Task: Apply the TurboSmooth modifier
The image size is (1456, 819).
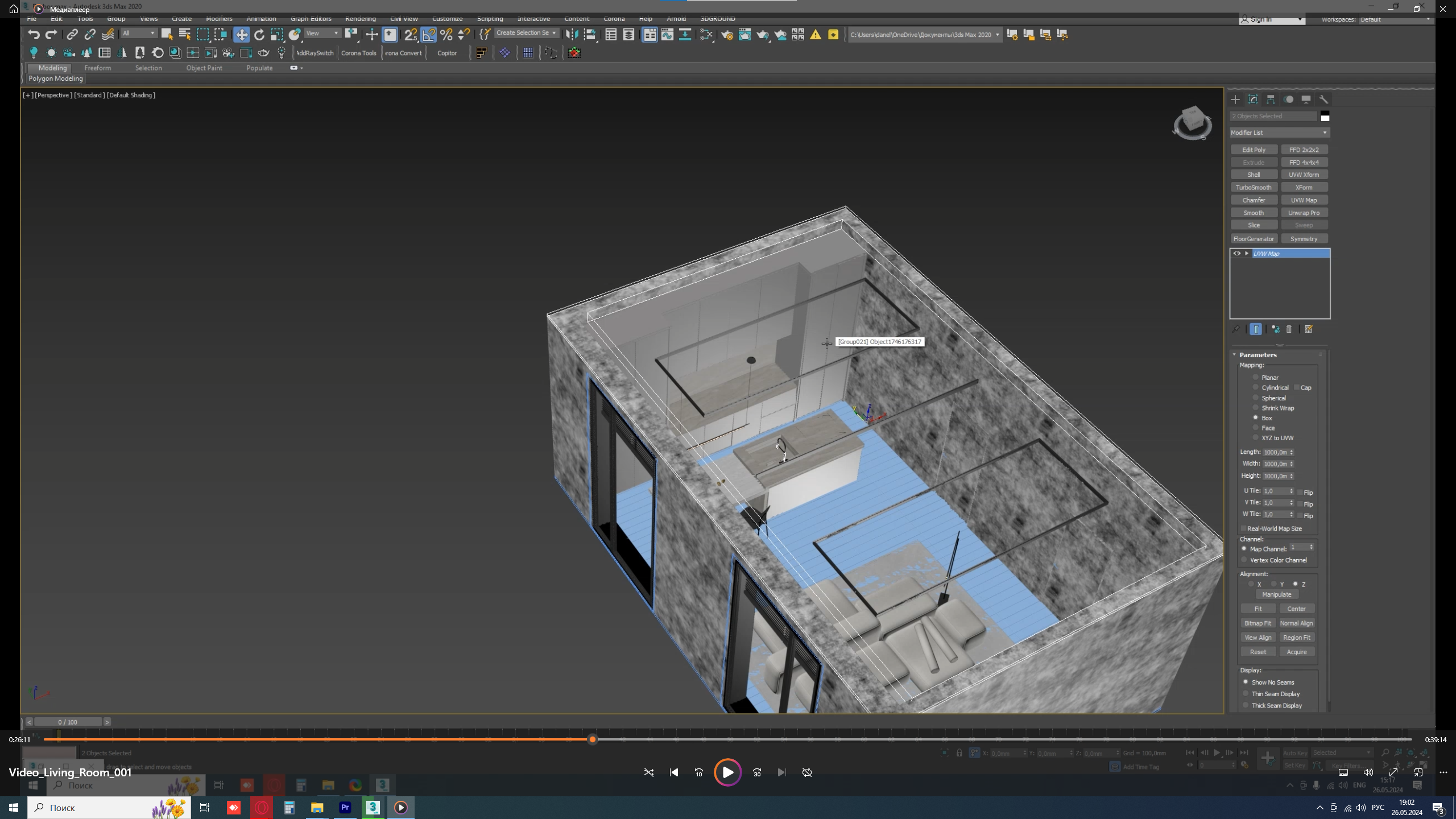Action: 1254,187
